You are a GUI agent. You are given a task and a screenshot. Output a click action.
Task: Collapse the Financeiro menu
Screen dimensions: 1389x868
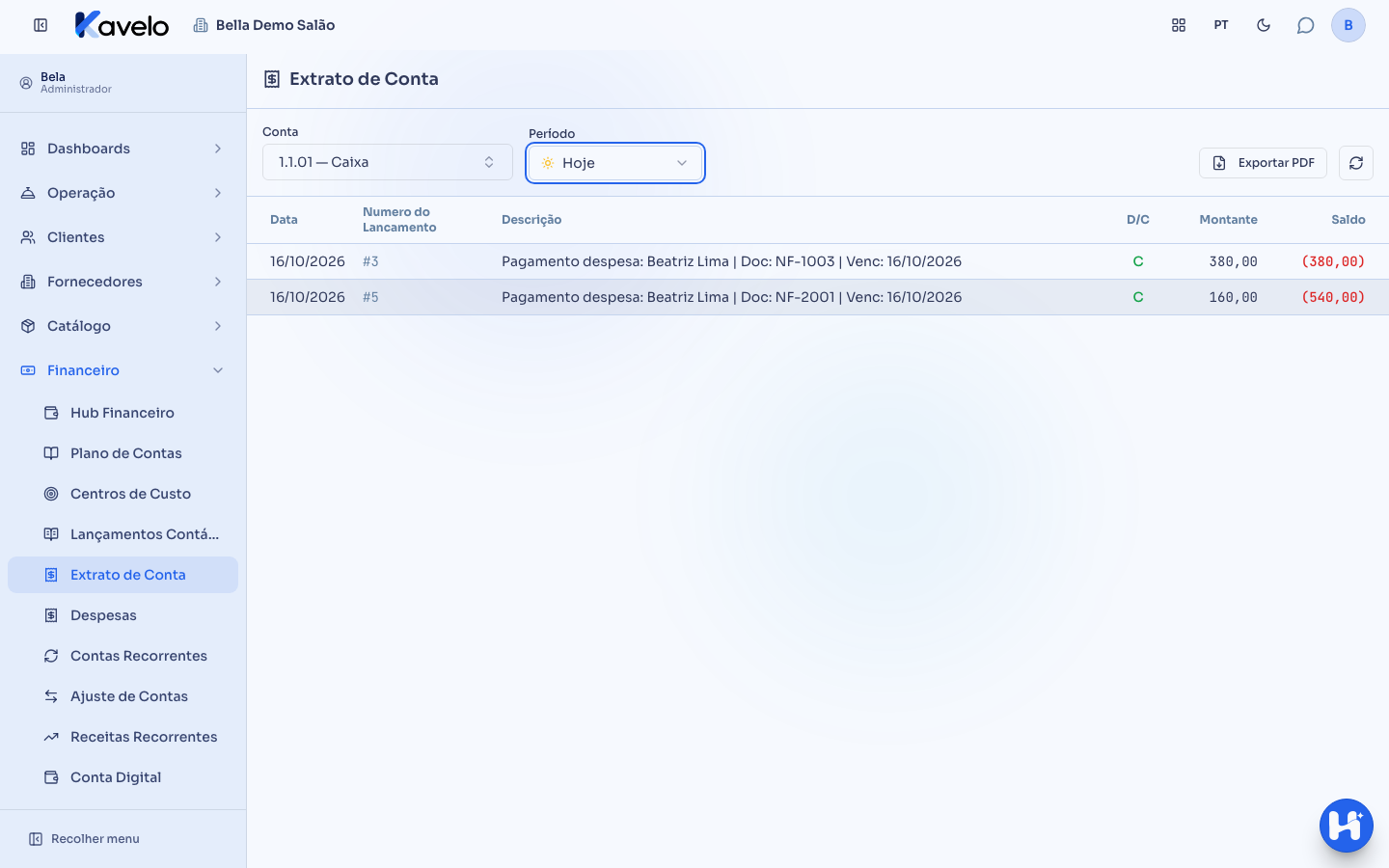[123, 370]
